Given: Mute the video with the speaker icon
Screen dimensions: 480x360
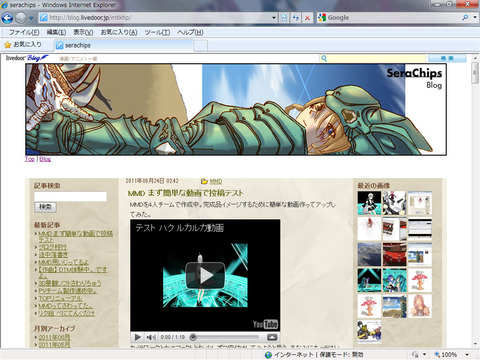Looking at the screenshot, I should click(x=151, y=337).
